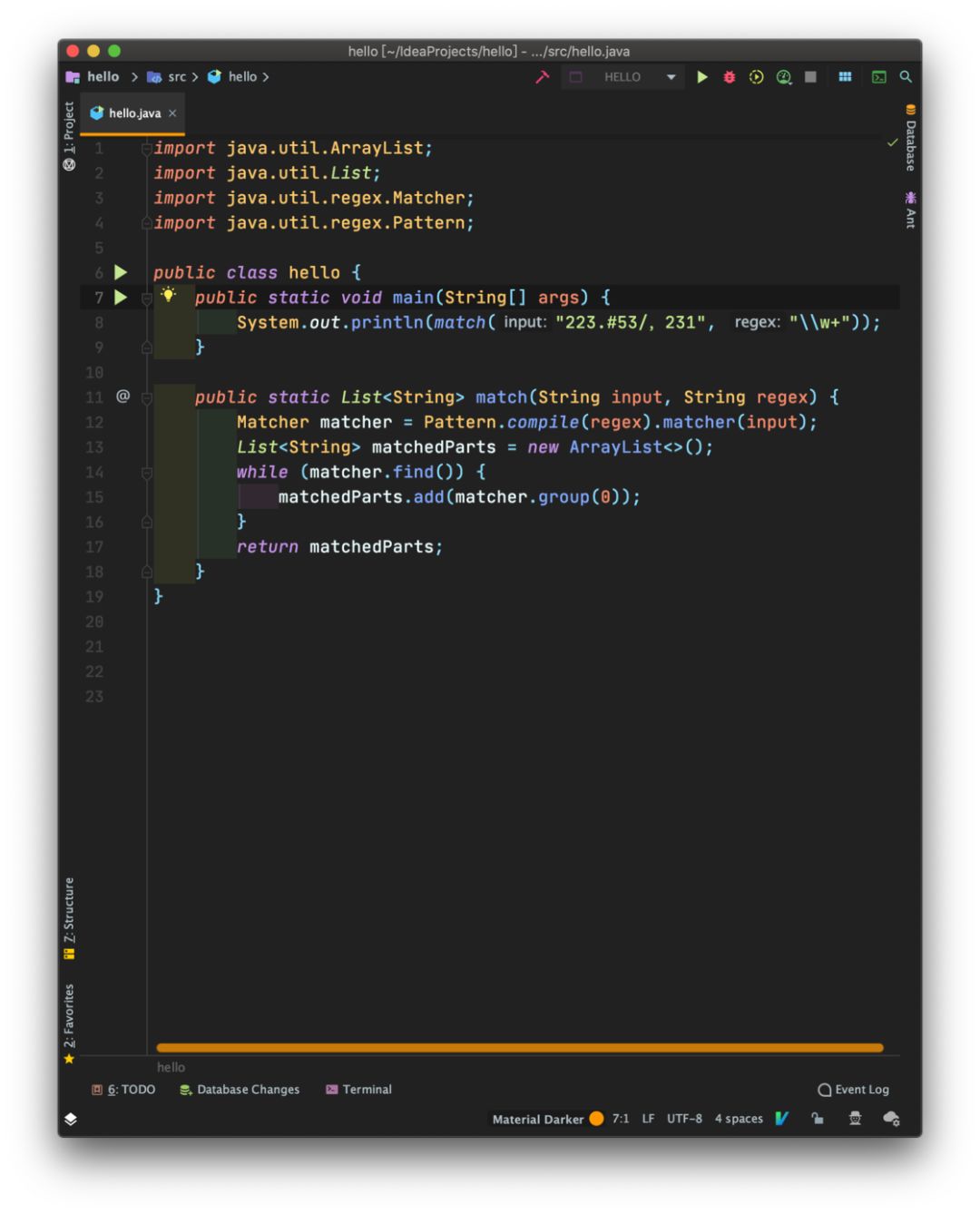Click the fold end marker on line 4
Screen dimensions: 980x1214
(146, 223)
